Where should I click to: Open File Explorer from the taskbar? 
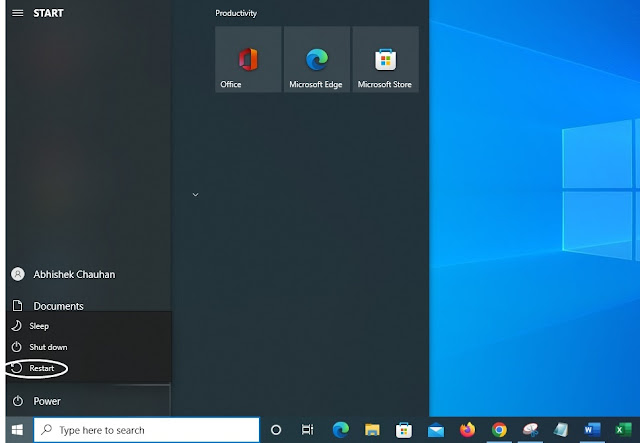point(372,430)
